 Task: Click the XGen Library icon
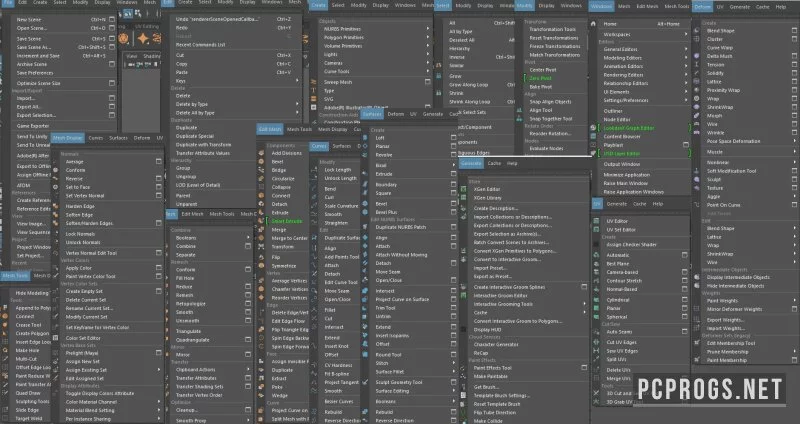[x=463, y=198]
